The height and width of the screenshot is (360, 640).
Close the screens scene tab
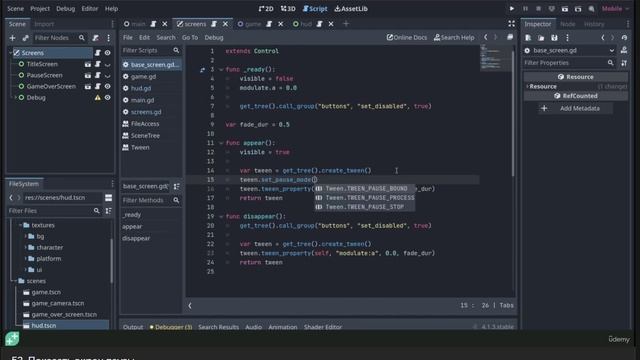pos(225,24)
